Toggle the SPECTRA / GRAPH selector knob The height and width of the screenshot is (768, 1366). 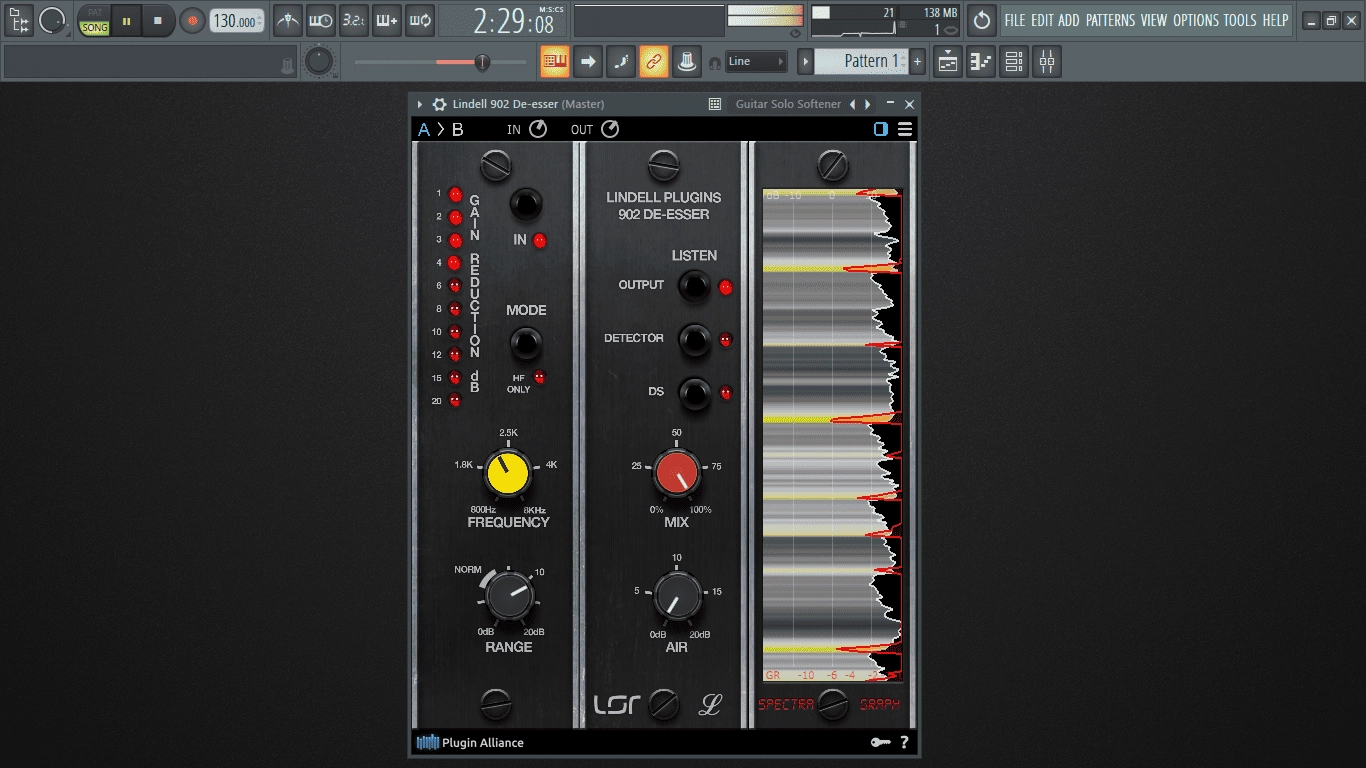[833, 704]
